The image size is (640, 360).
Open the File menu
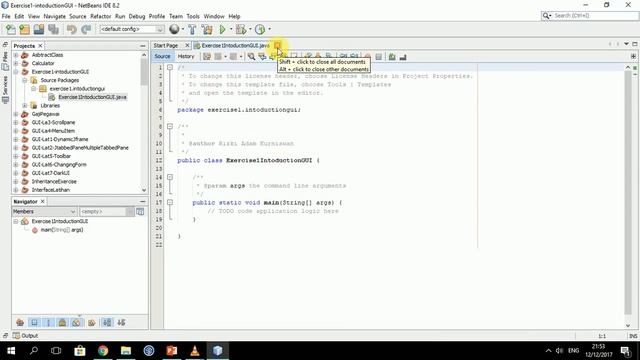pyautogui.click(x=6, y=16)
